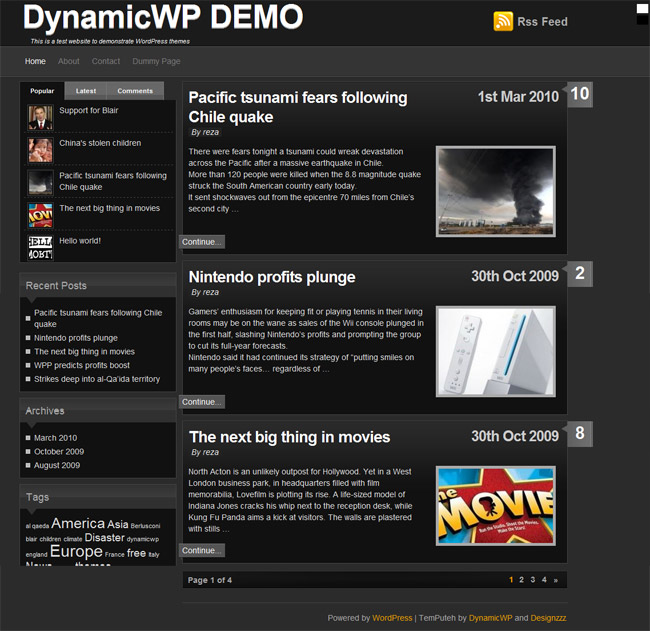Click current page 1 in pagination

coord(511,580)
